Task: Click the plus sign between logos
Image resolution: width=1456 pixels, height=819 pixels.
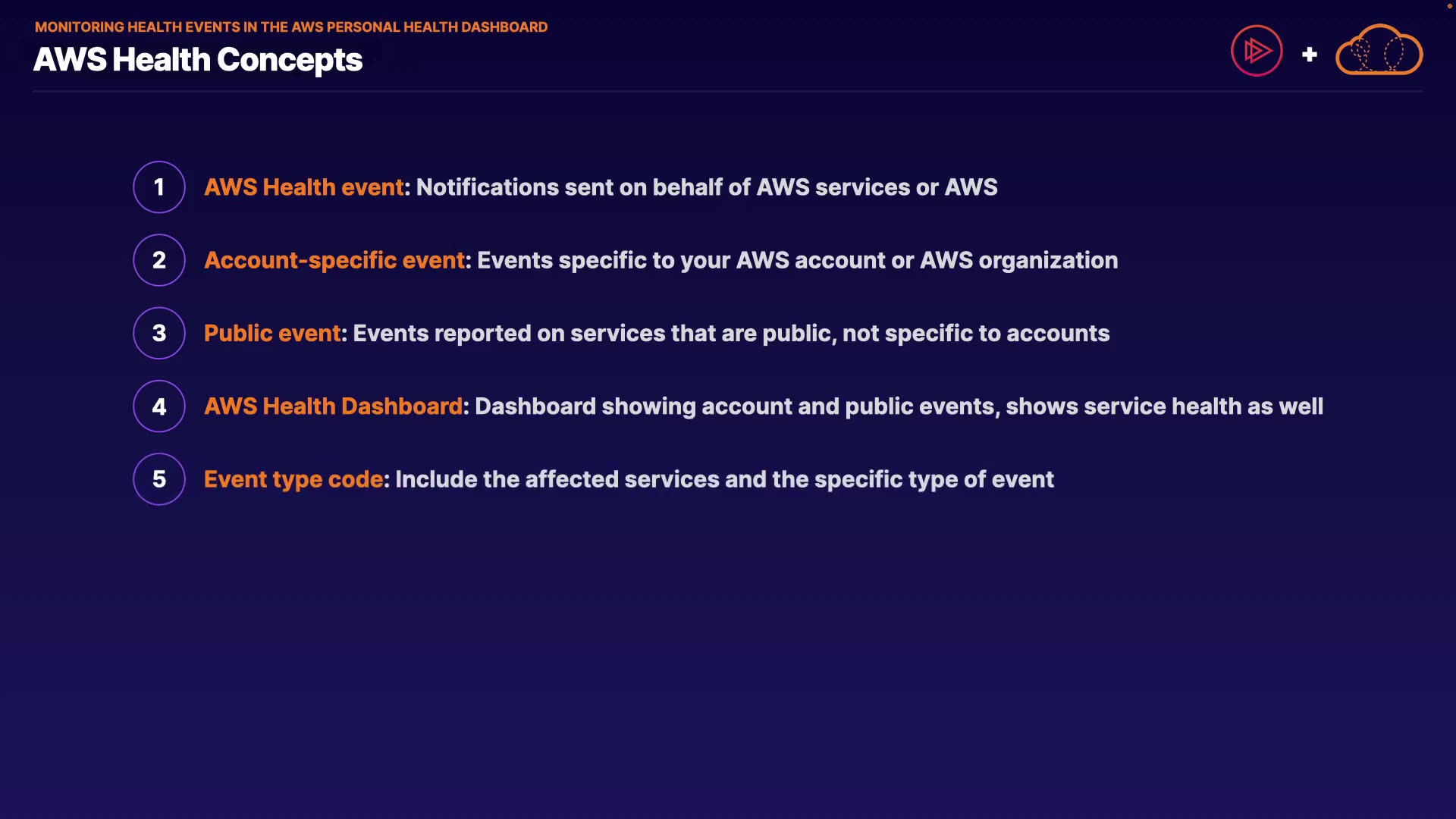Action: [x=1309, y=55]
